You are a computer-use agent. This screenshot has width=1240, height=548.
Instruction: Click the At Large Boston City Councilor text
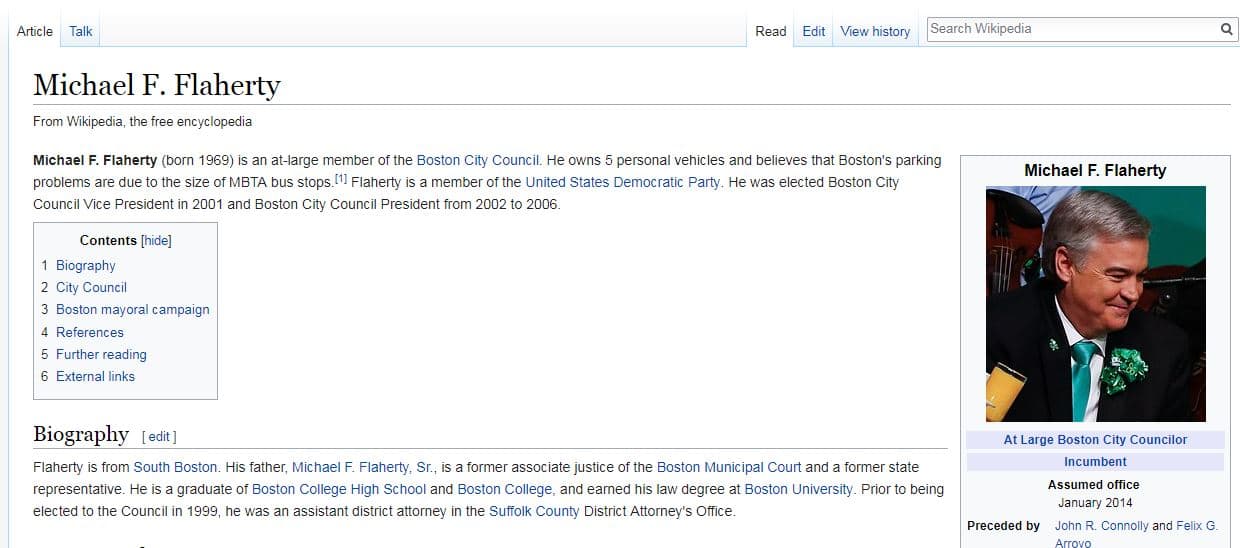pos(1095,439)
